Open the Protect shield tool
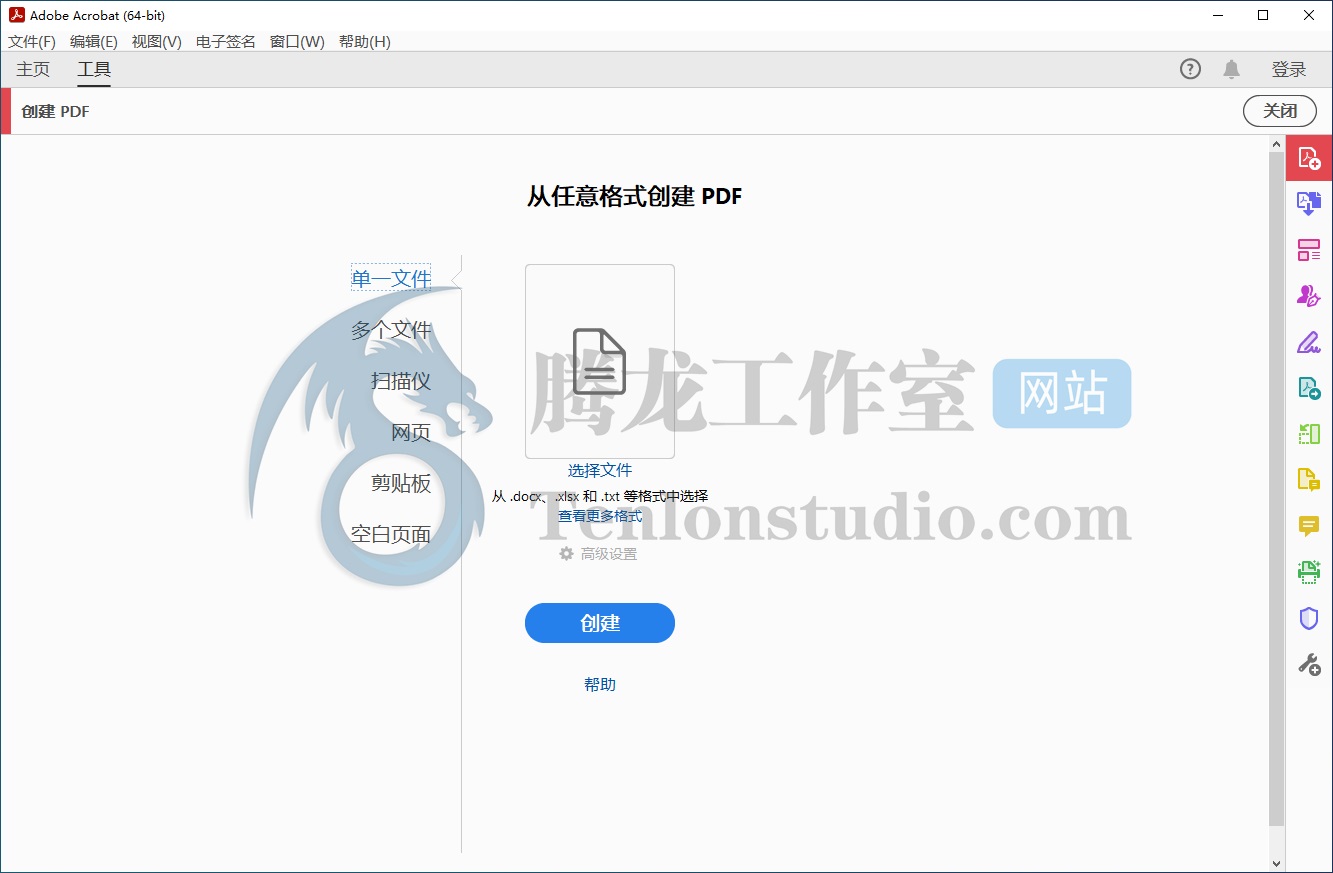This screenshot has height=873, width=1333. click(x=1309, y=618)
